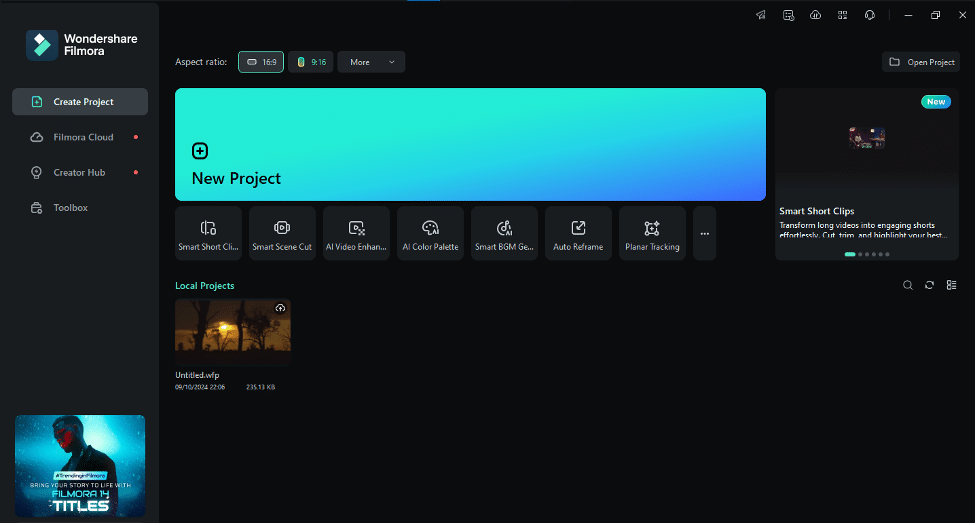Viewport: 977px width, 525px height.
Task: Open Filmora Cloud in sidebar
Action: pyautogui.click(x=80, y=137)
